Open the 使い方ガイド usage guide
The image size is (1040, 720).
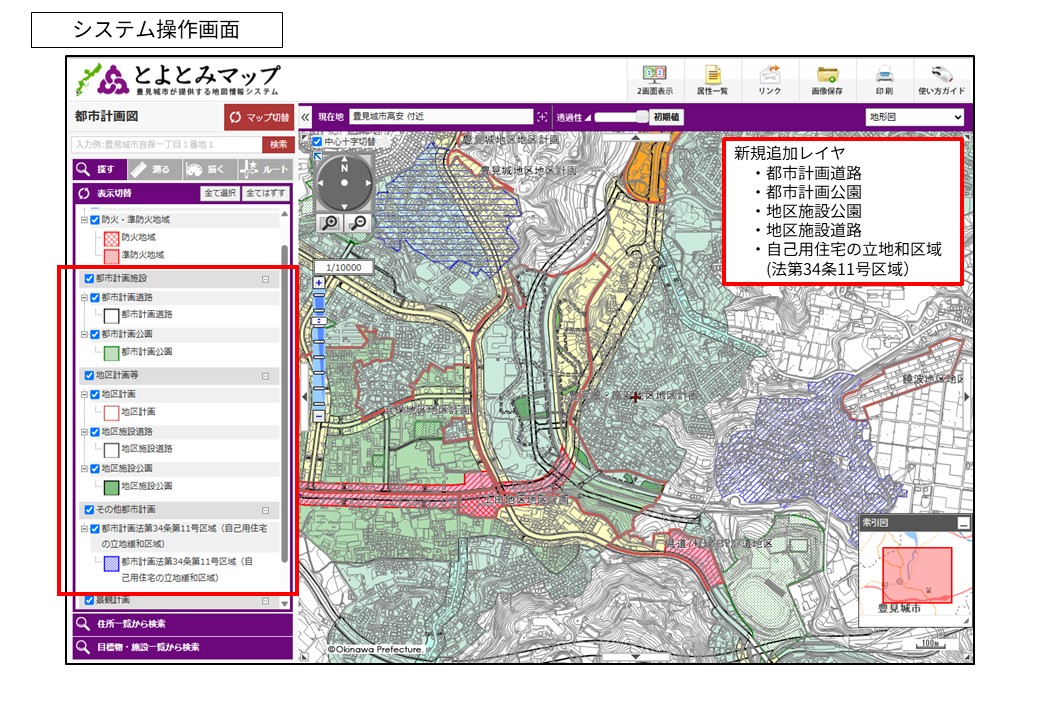(x=941, y=79)
